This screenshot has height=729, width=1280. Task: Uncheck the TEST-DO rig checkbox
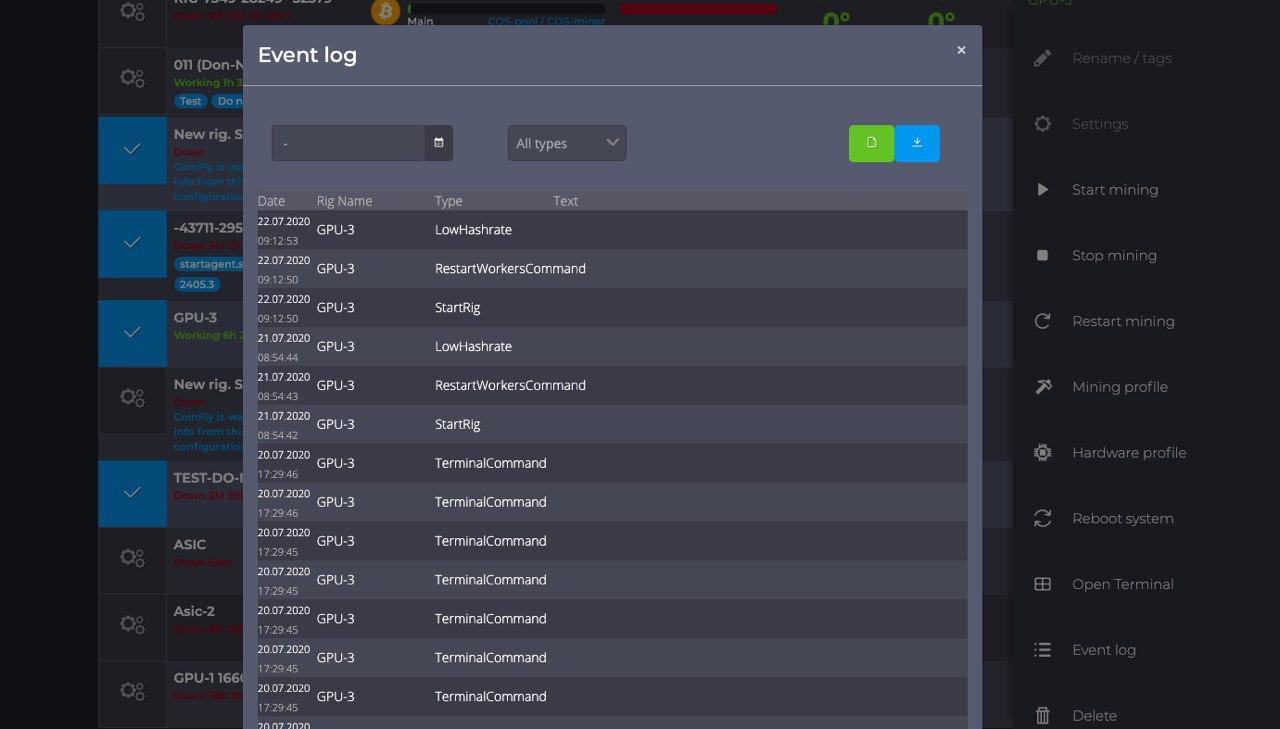click(x=132, y=492)
